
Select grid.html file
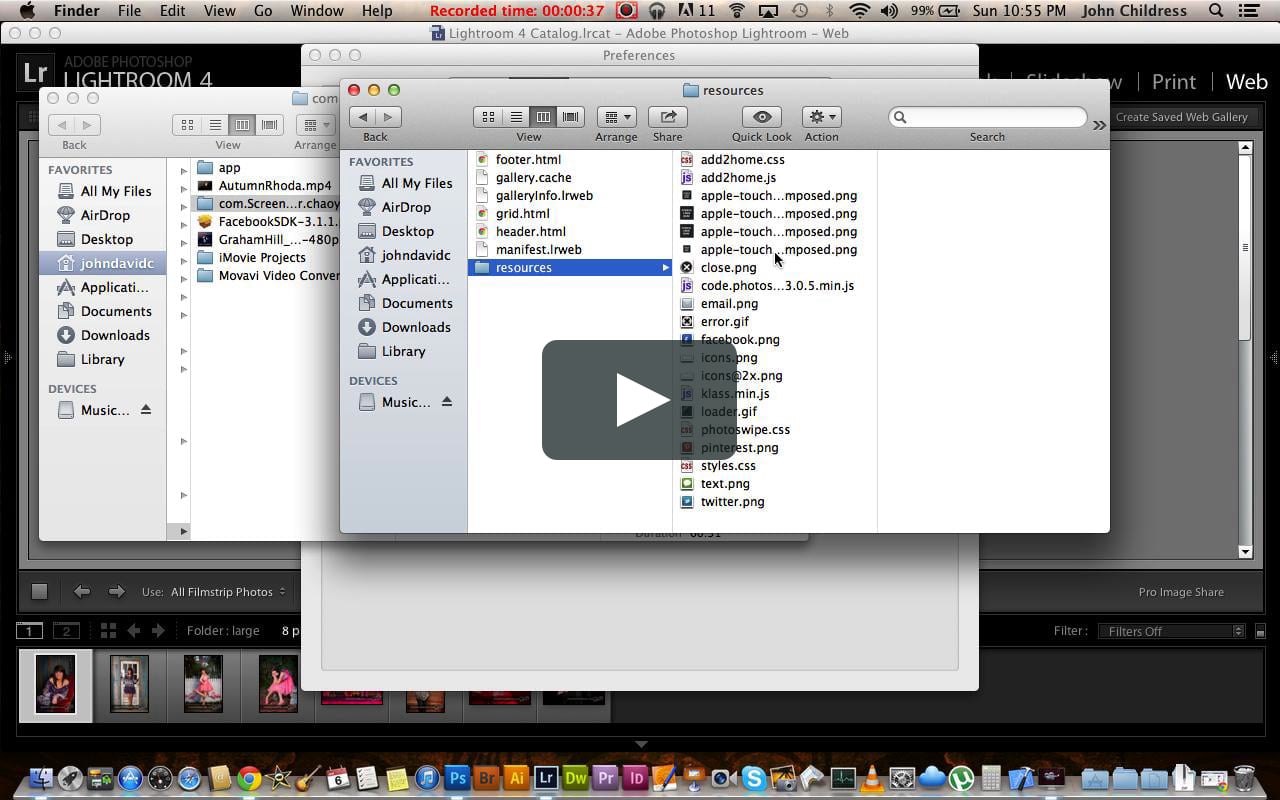[x=522, y=213]
